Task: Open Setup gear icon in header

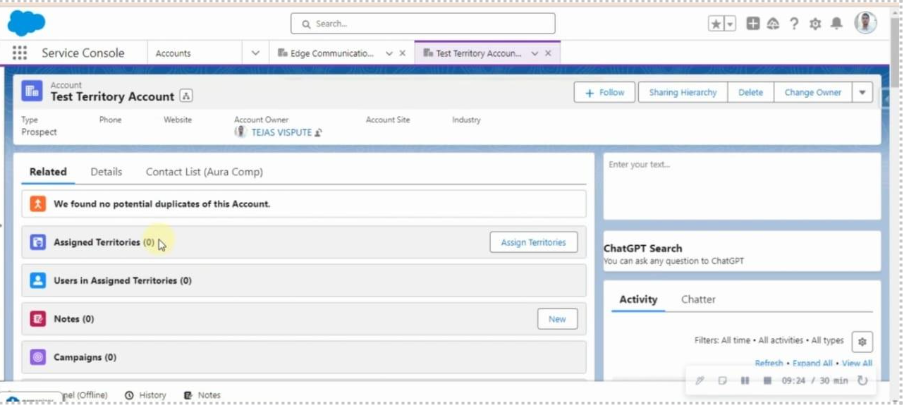Action: coord(815,24)
